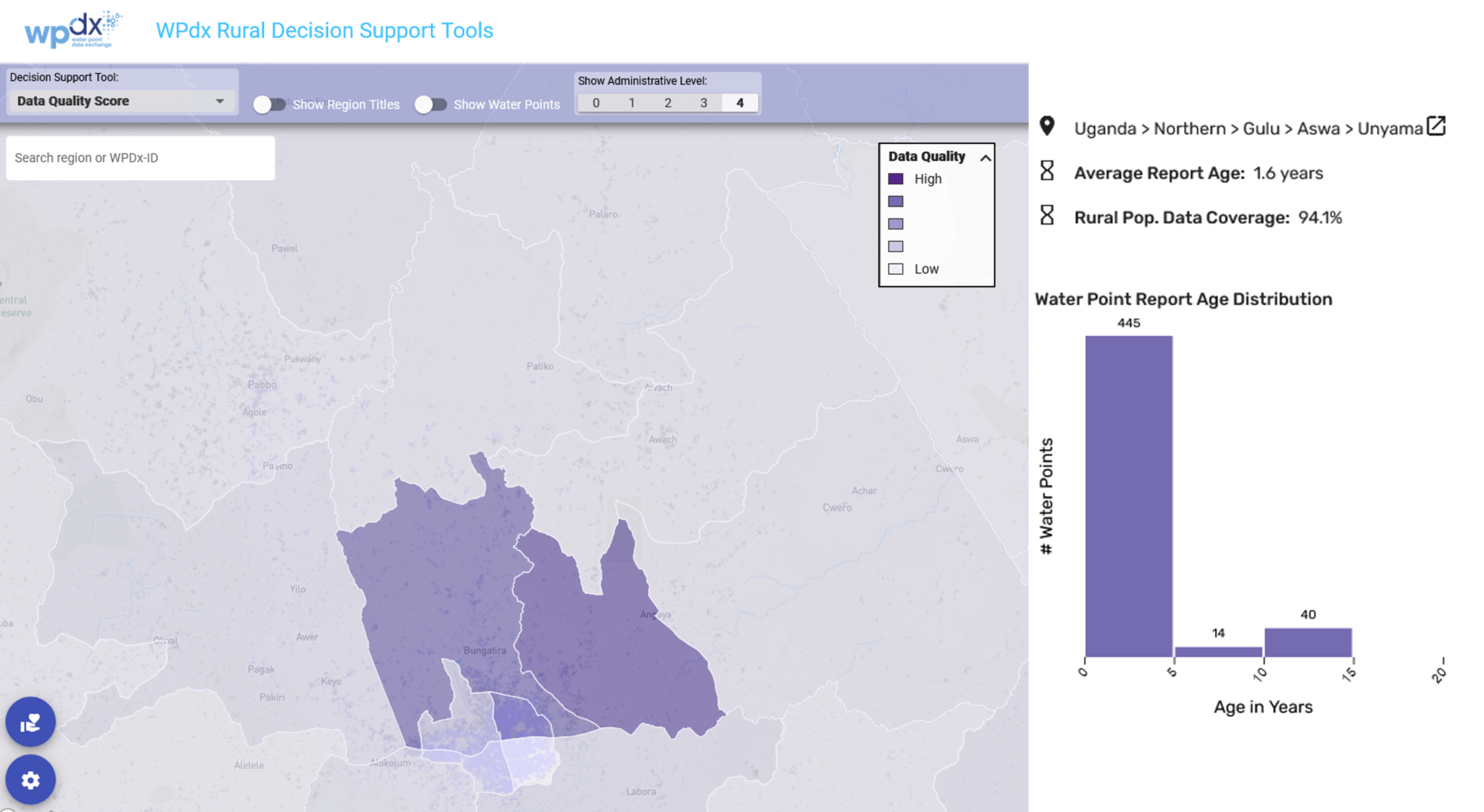
Task: Open the Decision Support Tool dropdown
Action: click(x=120, y=101)
